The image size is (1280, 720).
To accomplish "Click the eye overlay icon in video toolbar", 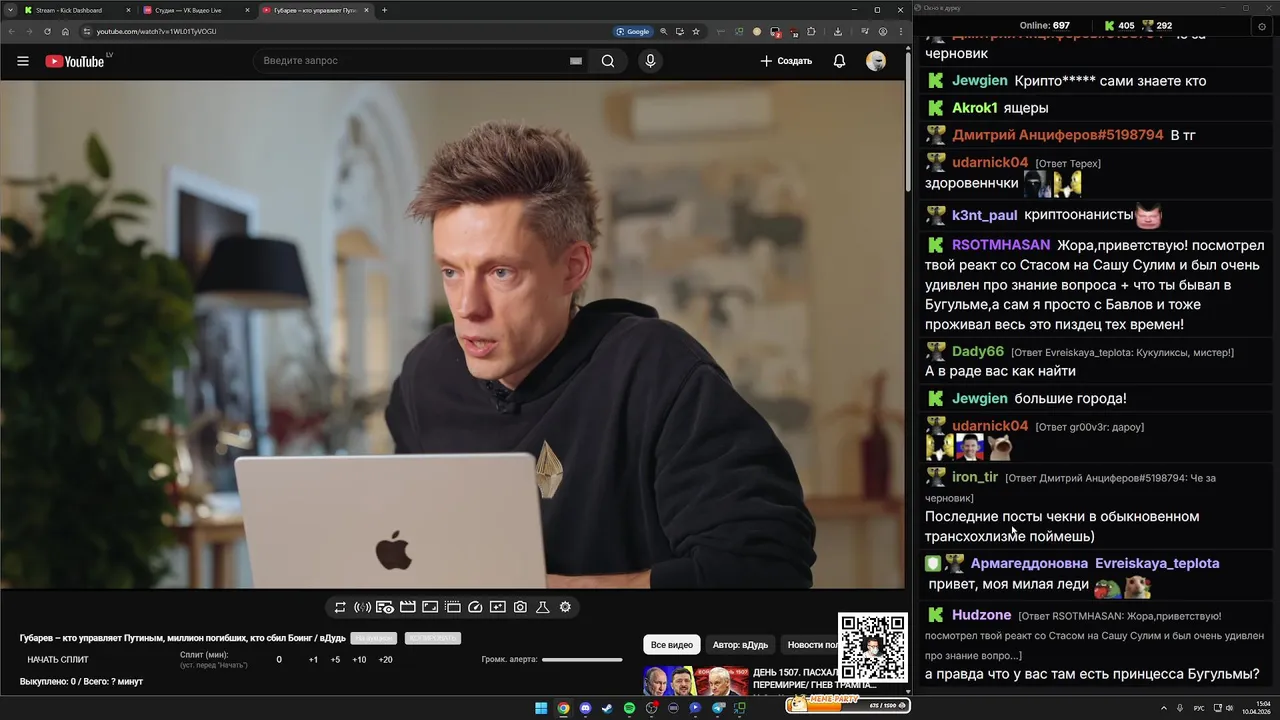I will 385,607.
